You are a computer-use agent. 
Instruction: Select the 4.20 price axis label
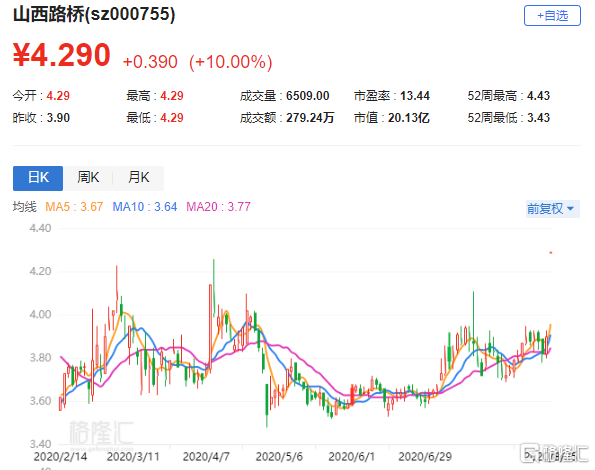pos(40,271)
